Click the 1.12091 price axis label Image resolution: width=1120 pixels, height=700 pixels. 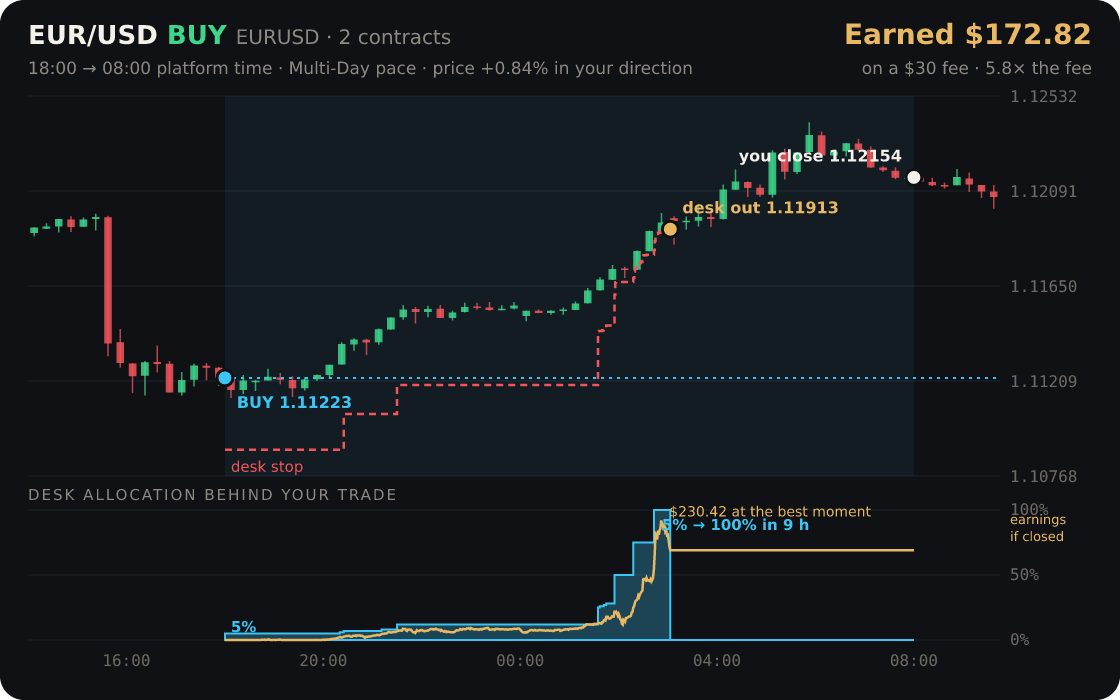click(1044, 191)
